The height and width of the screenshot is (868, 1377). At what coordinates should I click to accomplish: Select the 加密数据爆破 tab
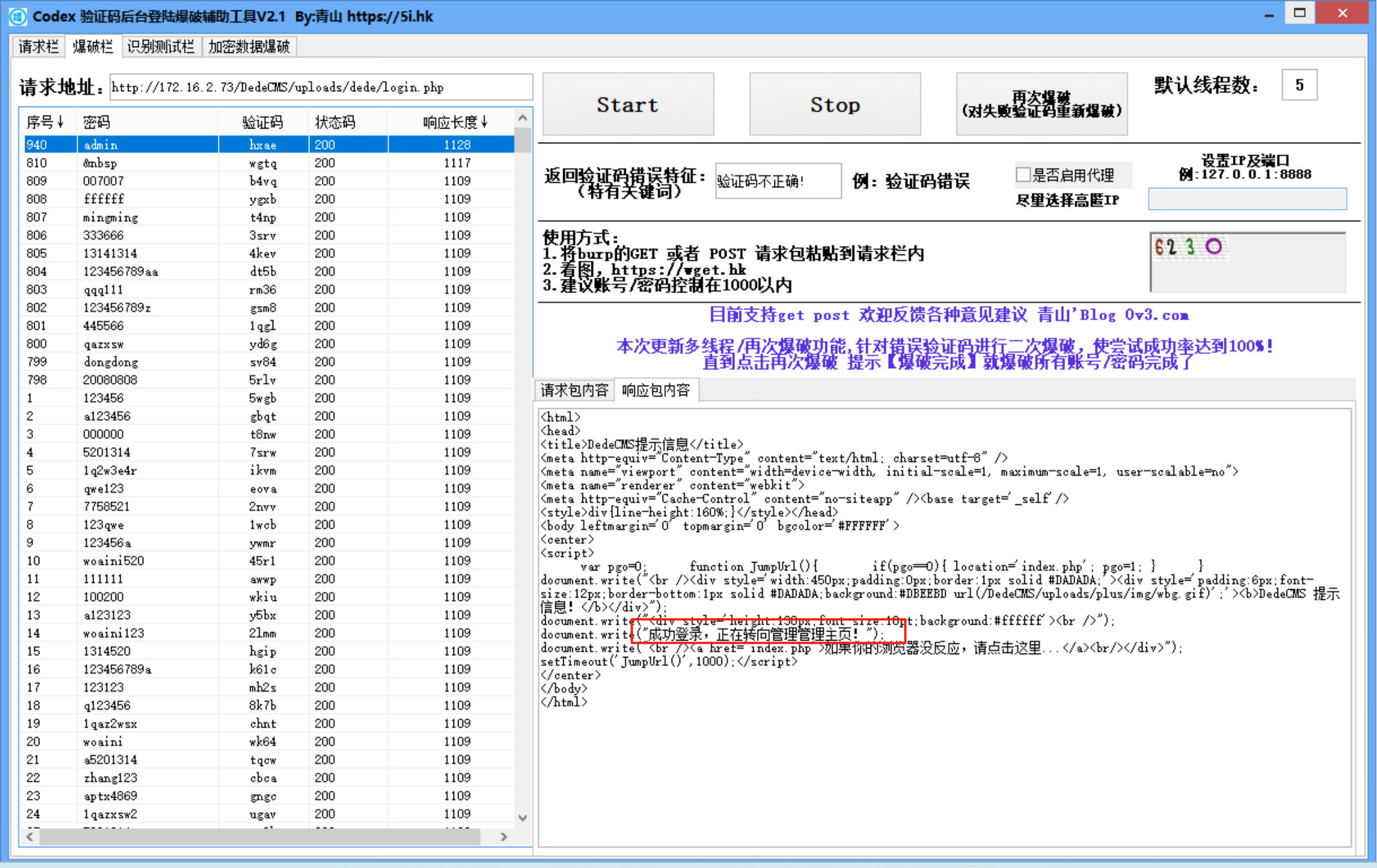pyautogui.click(x=249, y=46)
